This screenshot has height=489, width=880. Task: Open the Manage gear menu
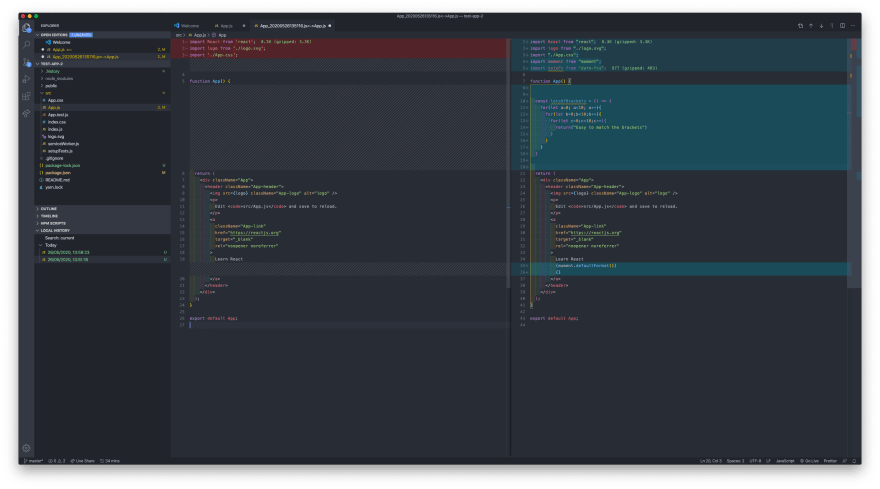tap(26, 448)
